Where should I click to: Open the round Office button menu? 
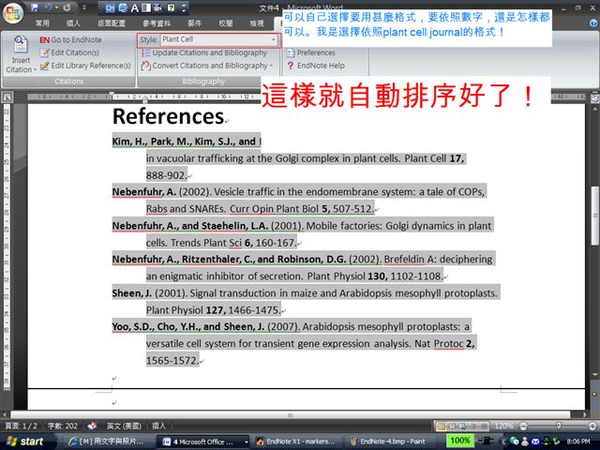click(13, 13)
